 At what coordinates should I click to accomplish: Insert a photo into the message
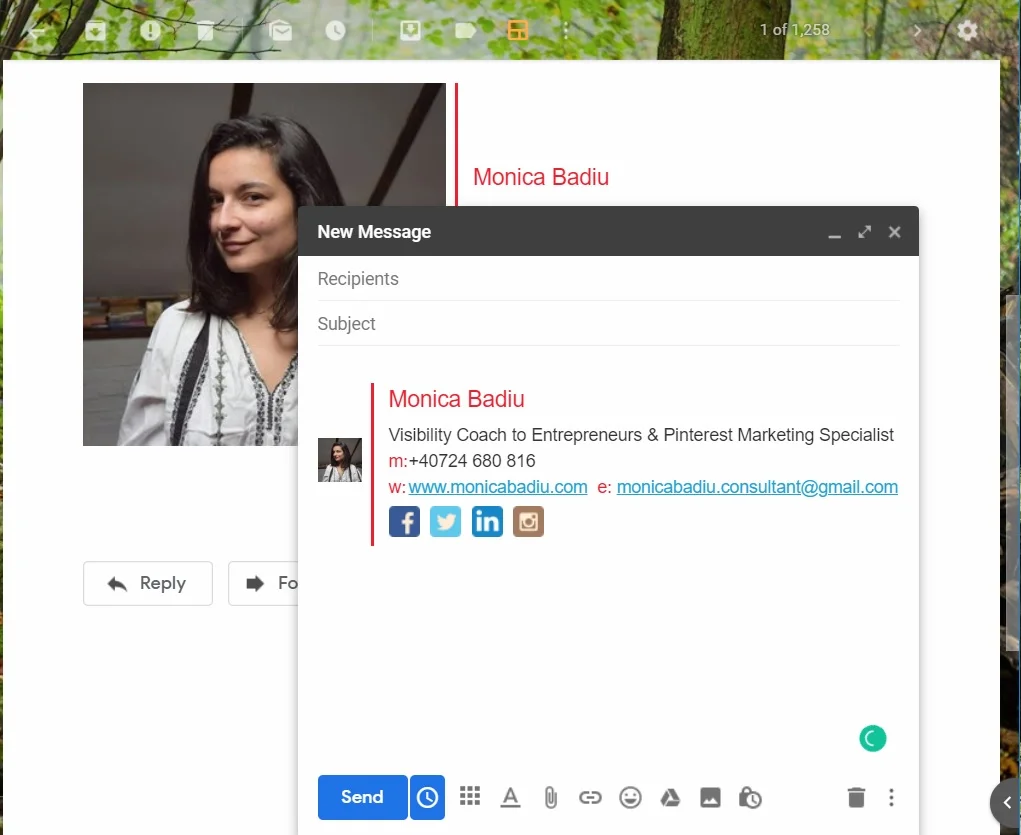pos(710,797)
